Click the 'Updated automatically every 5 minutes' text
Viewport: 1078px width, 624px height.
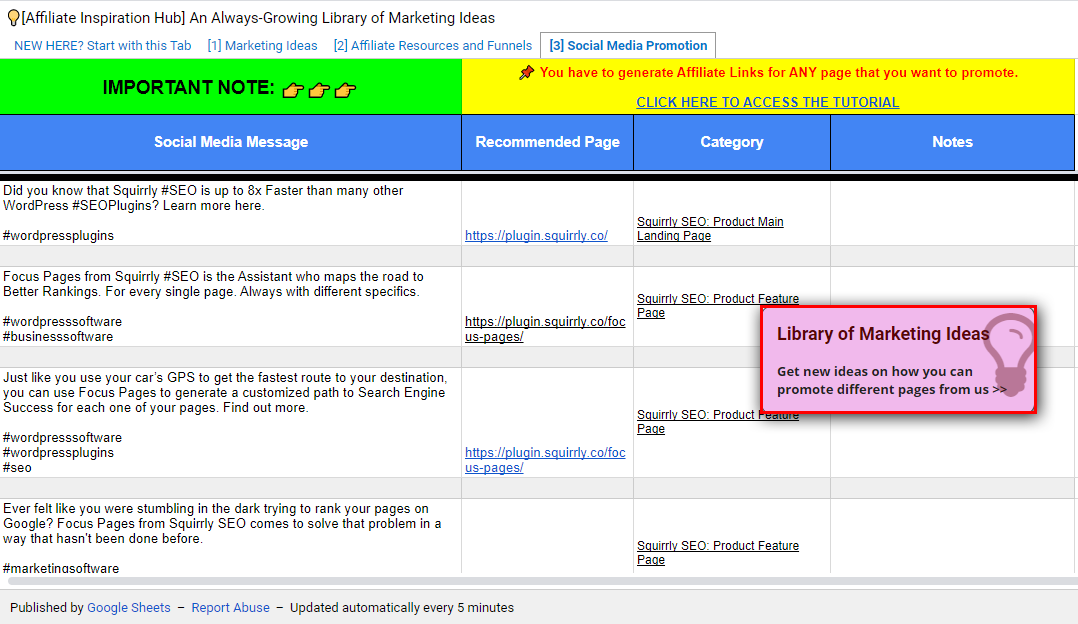[402, 608]
